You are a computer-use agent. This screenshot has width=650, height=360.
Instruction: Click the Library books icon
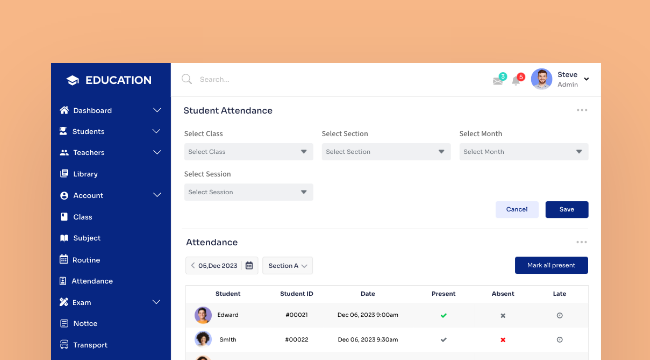point(64,173)
